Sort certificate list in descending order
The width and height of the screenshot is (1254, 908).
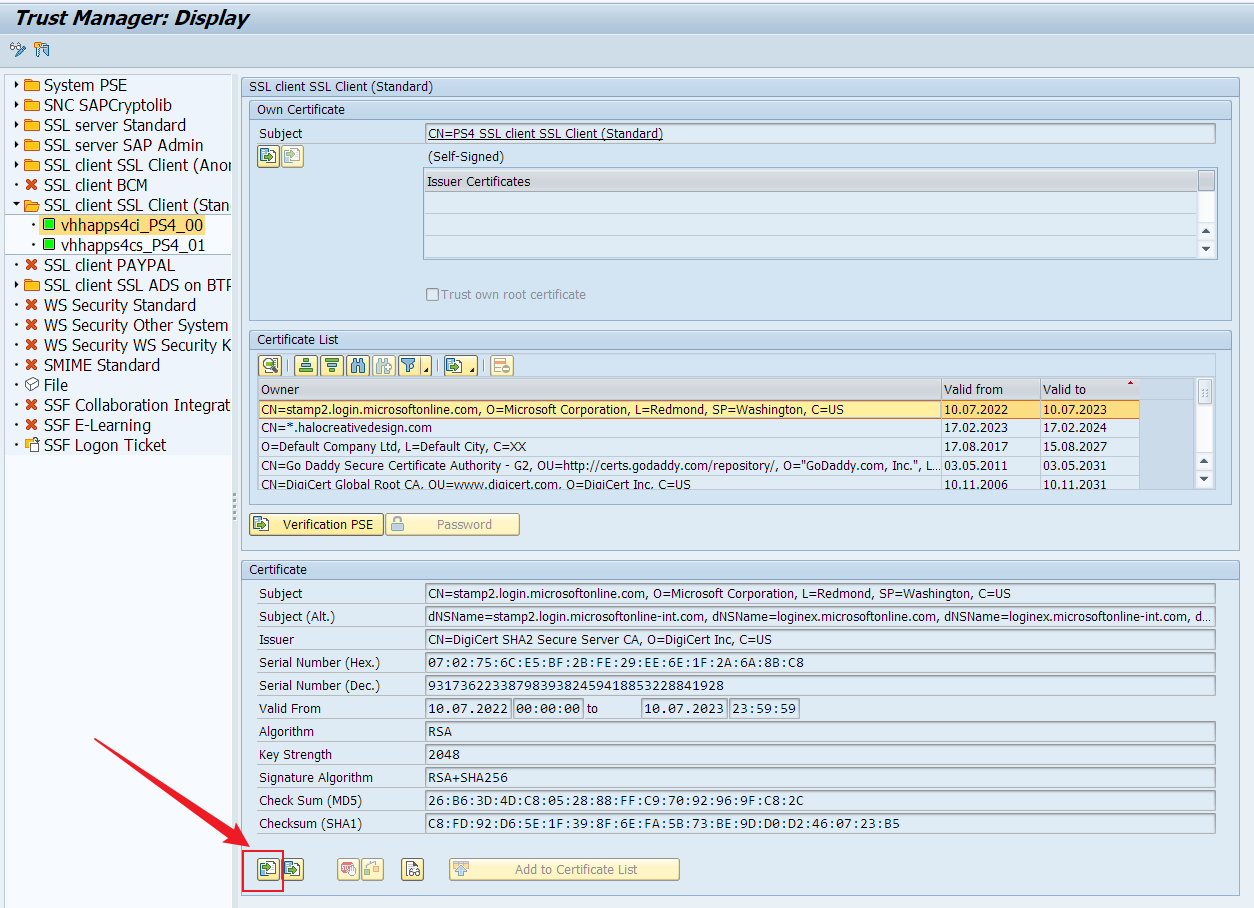click(331, 365)
